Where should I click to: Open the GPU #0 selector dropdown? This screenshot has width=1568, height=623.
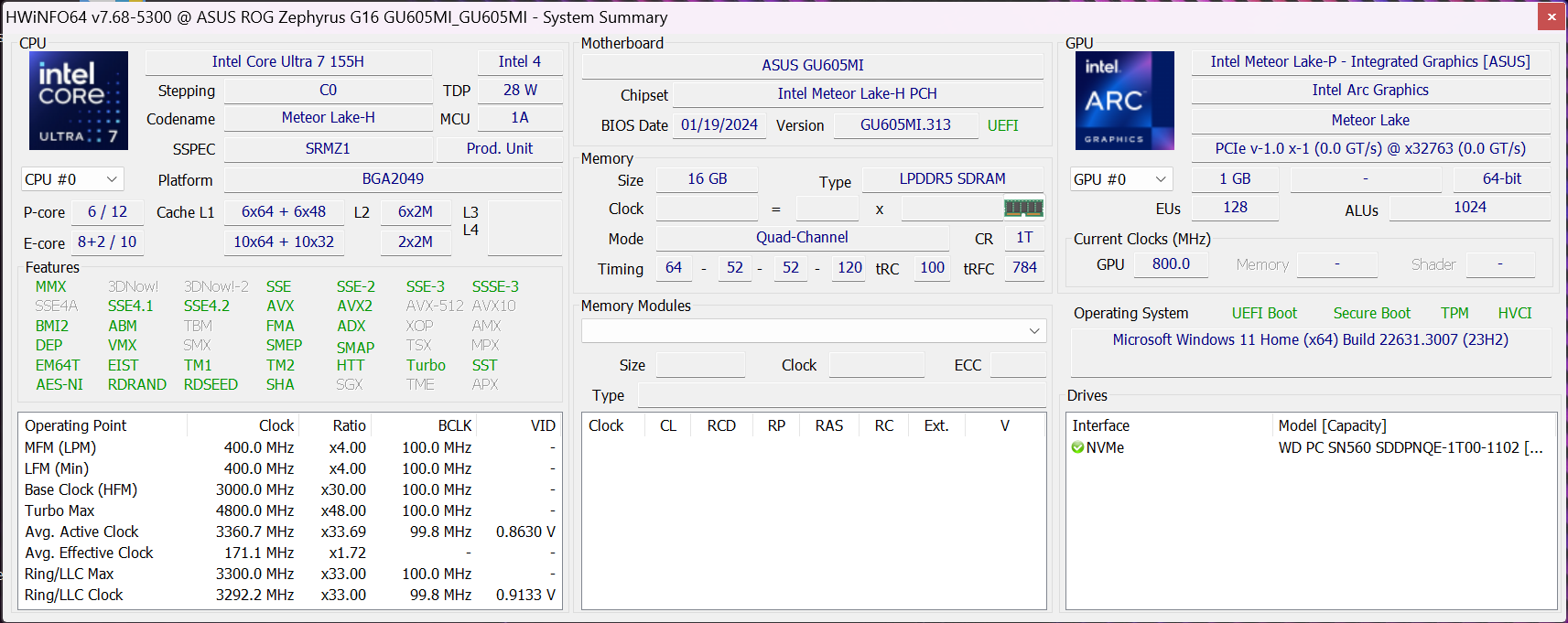click(x=1121, y=179)
